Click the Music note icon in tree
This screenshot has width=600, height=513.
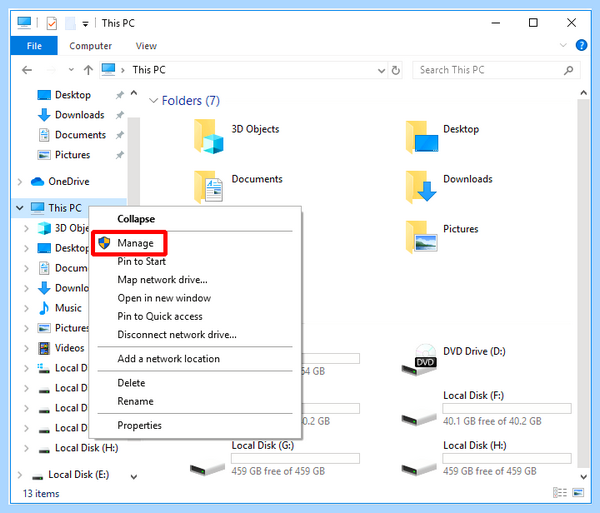[x=44, y=308]
